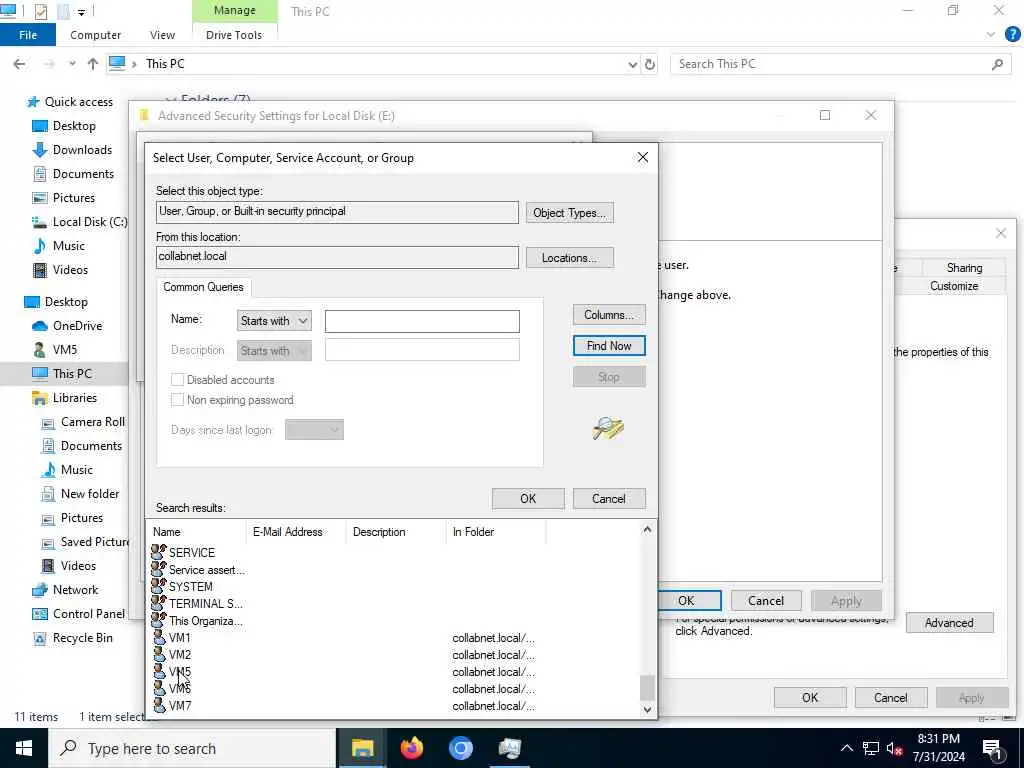Toggle Non expiring password checkbox
The image size is (1024, 768).
point(177,400)
